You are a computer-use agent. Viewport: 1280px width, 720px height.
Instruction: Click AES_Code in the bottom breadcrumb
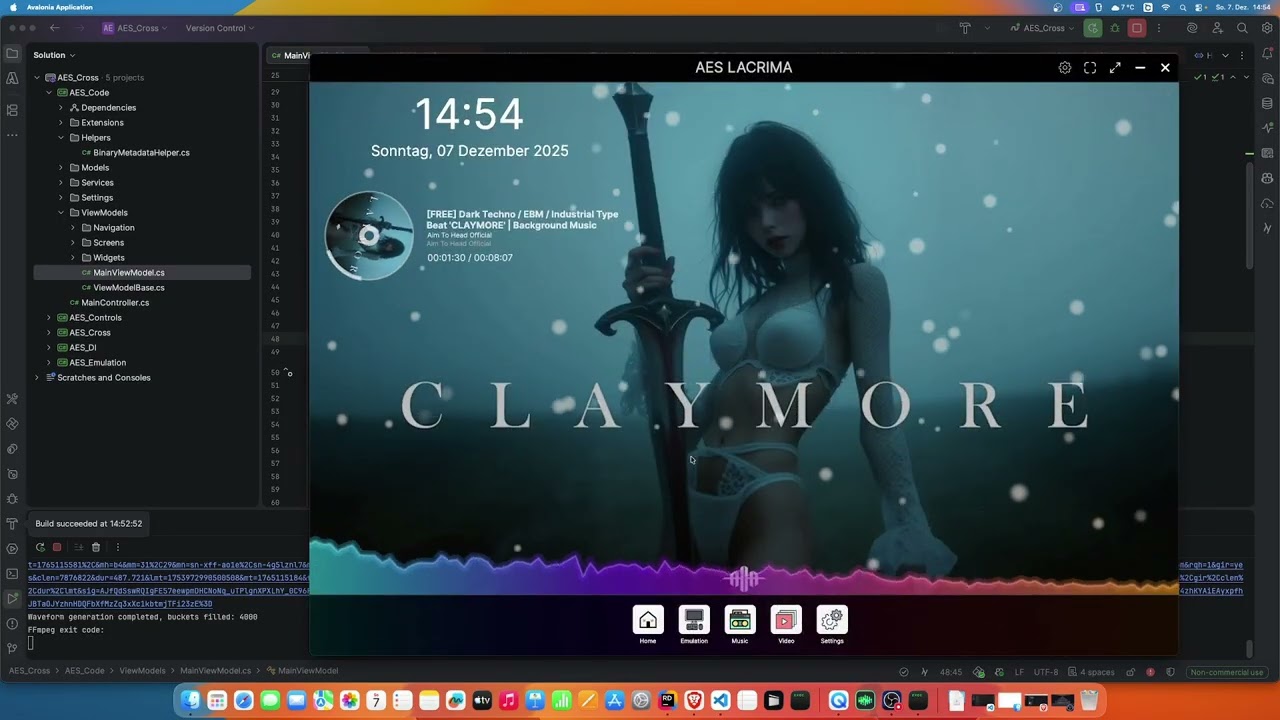coord(84,671)
